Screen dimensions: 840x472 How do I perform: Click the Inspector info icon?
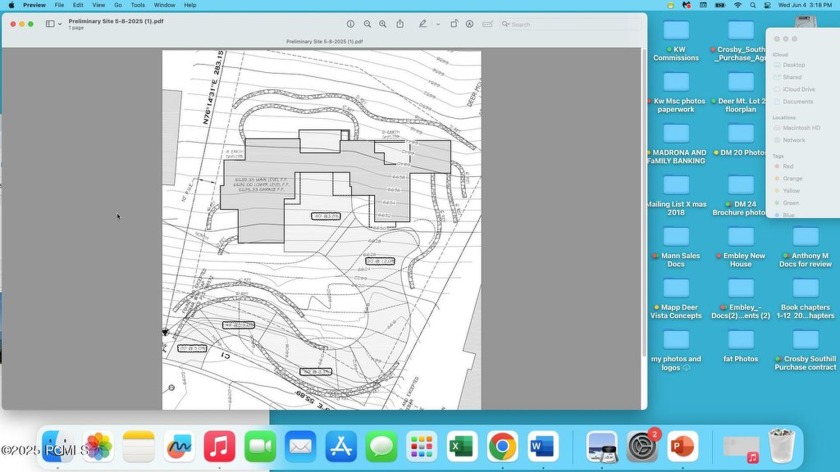click(x=351, y=24)
